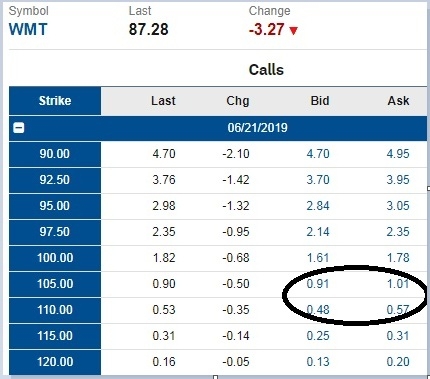
Task: Open the WMT symbol link
Action: coord(28,29)
